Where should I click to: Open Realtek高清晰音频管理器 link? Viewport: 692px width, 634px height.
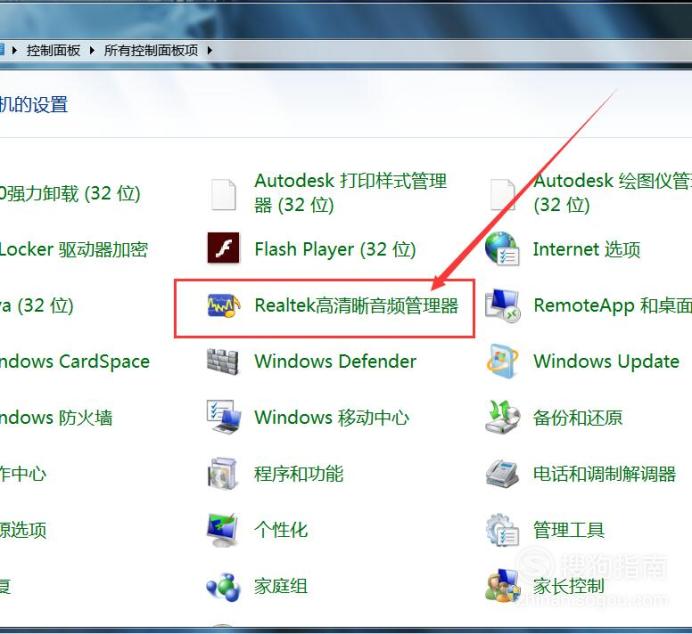(x=357, y=305)
